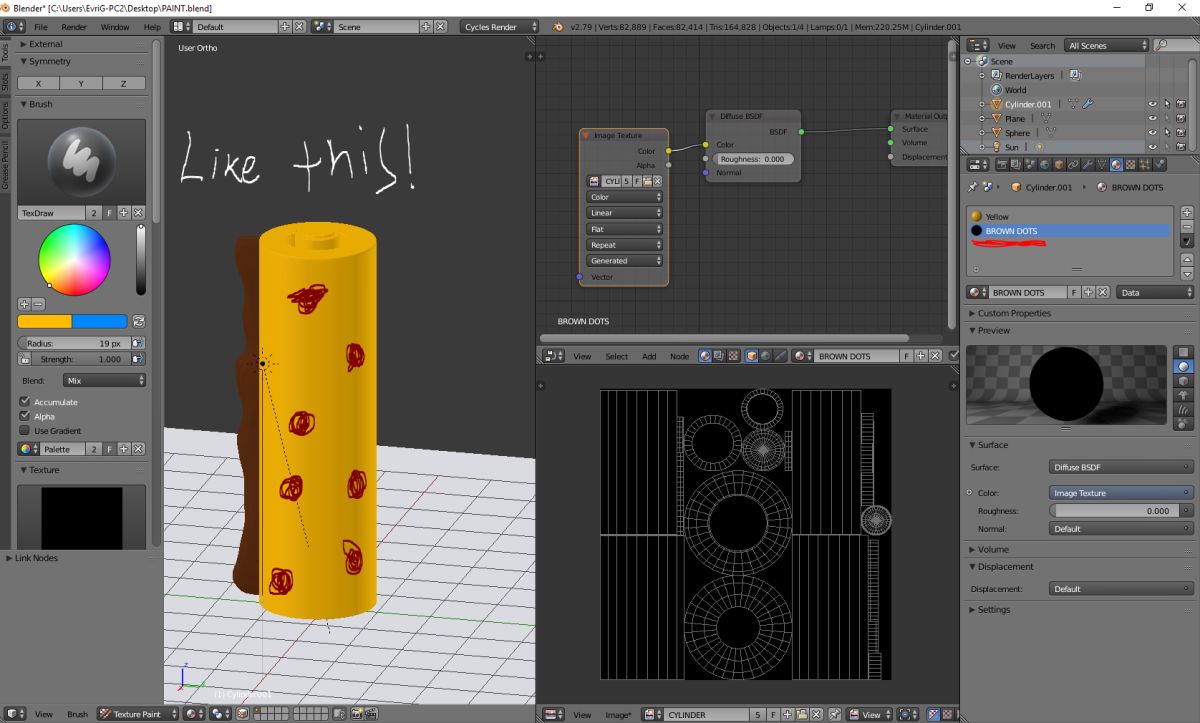The image size is (1200, 723).
Task: Remove the selected material slot with minus
Action: click(x=1187, y=226)
